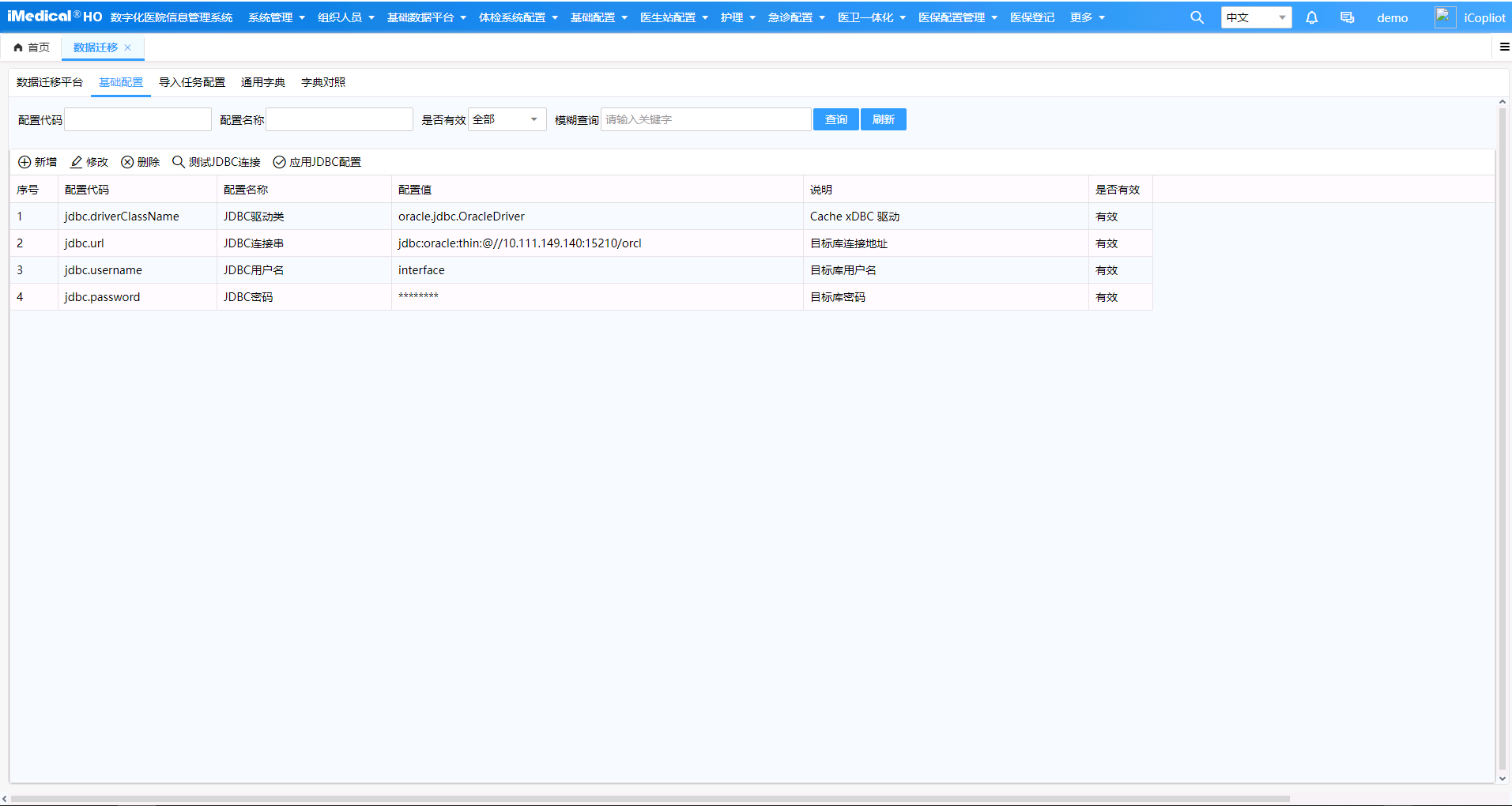
Task: Open the messages chat icon
Action: [1347, 17]
